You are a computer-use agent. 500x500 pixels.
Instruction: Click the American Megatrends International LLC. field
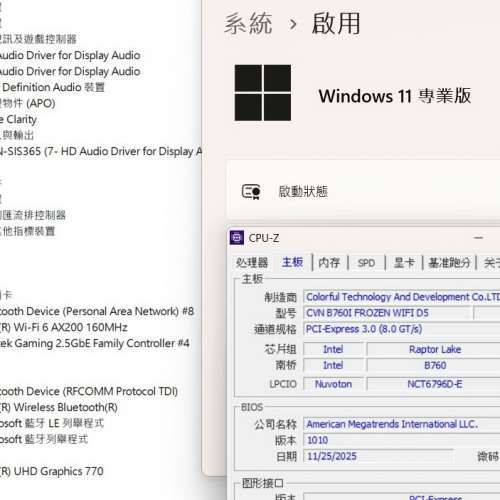click(402, 424)
